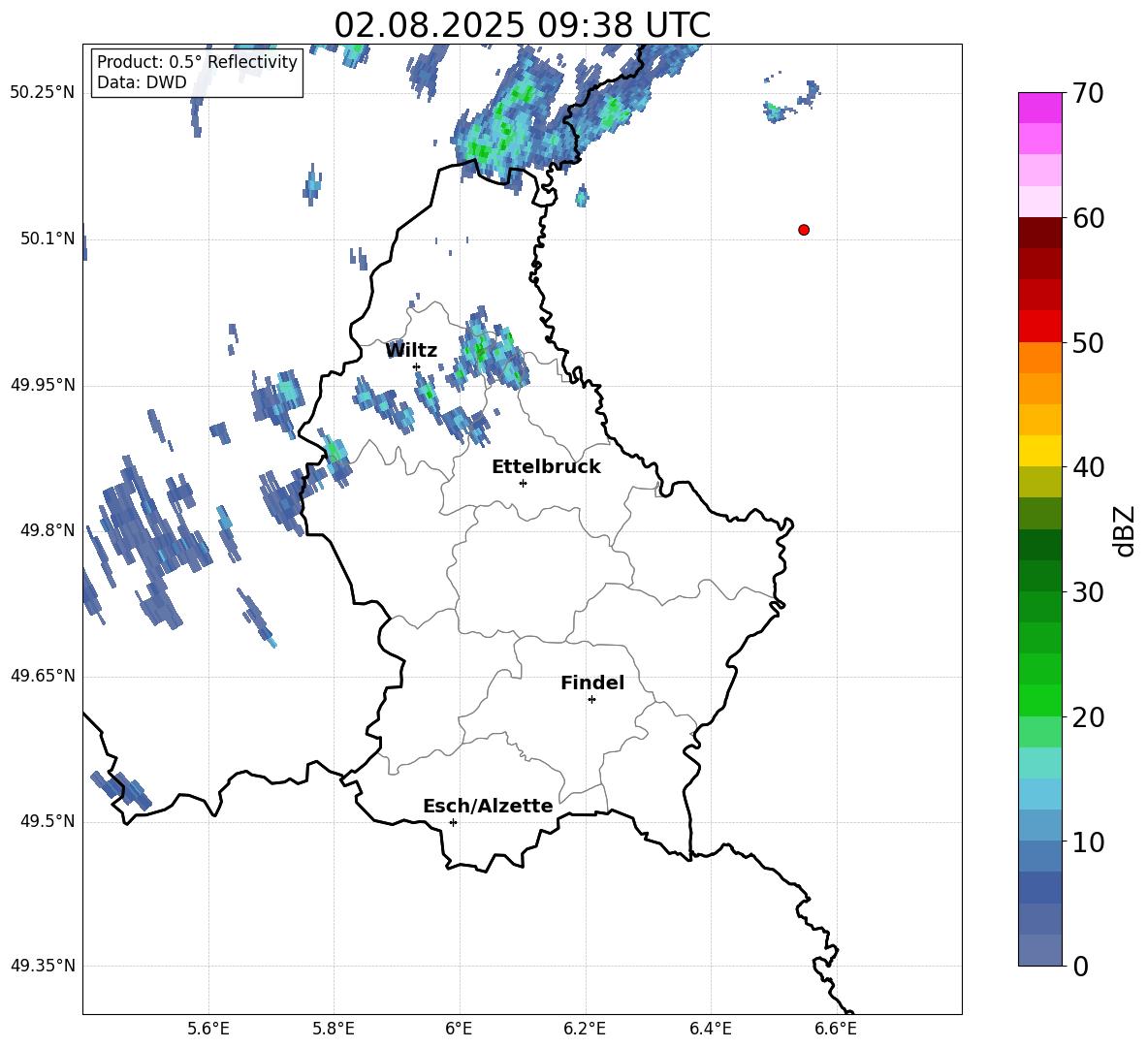Viewport: 1148px width, 1048px height.
Task: Click the magenta top colorbar segment
Action: (x=1039, y=108)
